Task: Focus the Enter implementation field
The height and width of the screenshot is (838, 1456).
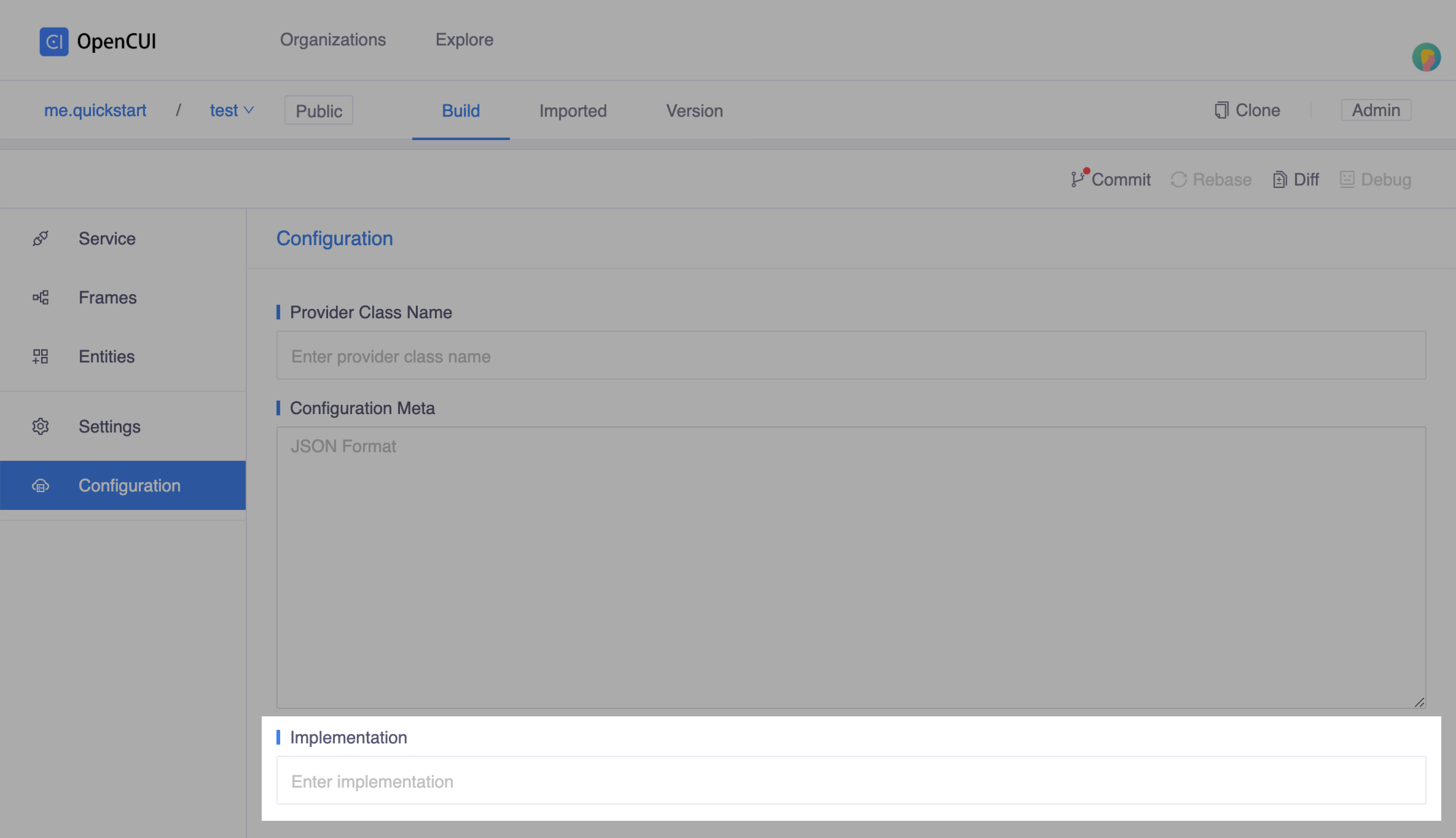Action: click(x=851, y=781)
